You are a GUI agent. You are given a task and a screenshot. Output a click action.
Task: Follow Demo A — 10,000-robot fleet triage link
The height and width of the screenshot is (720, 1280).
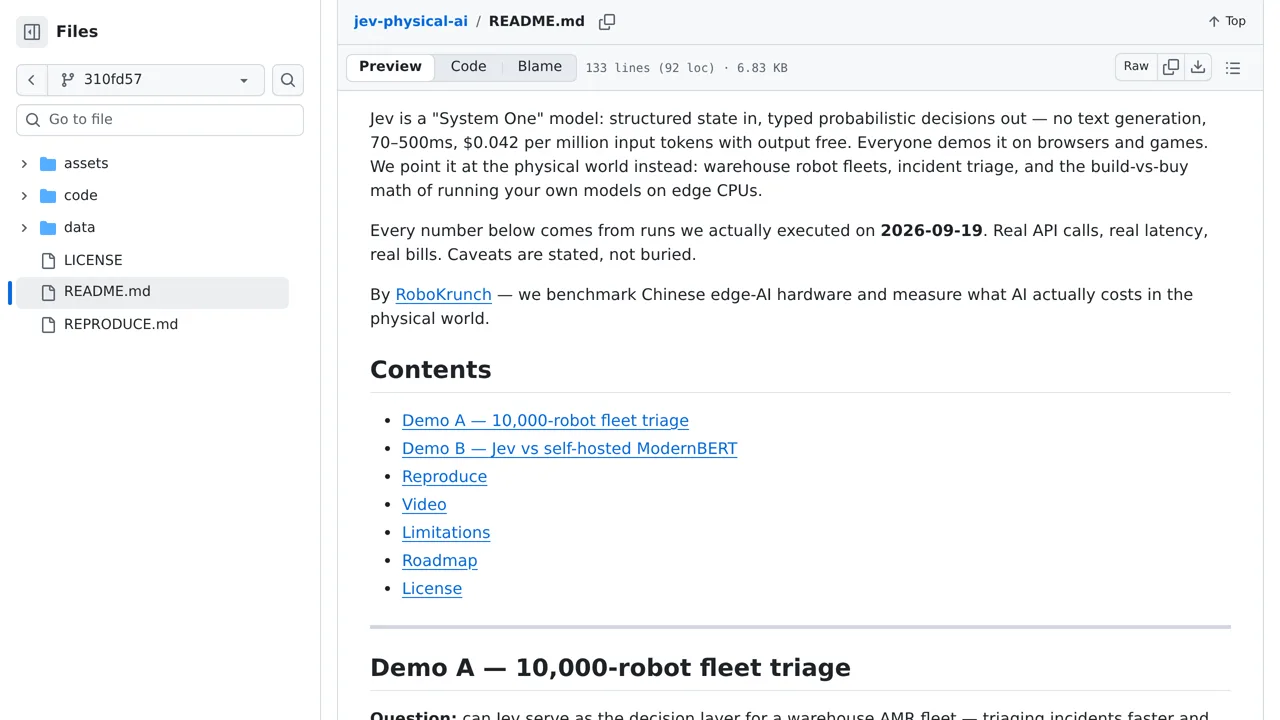545,420
